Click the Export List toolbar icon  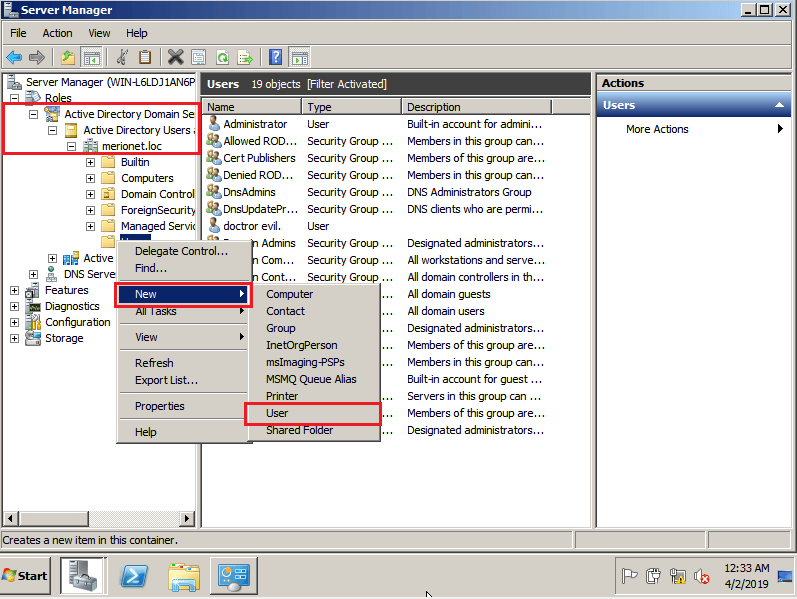tap(246, 57)
